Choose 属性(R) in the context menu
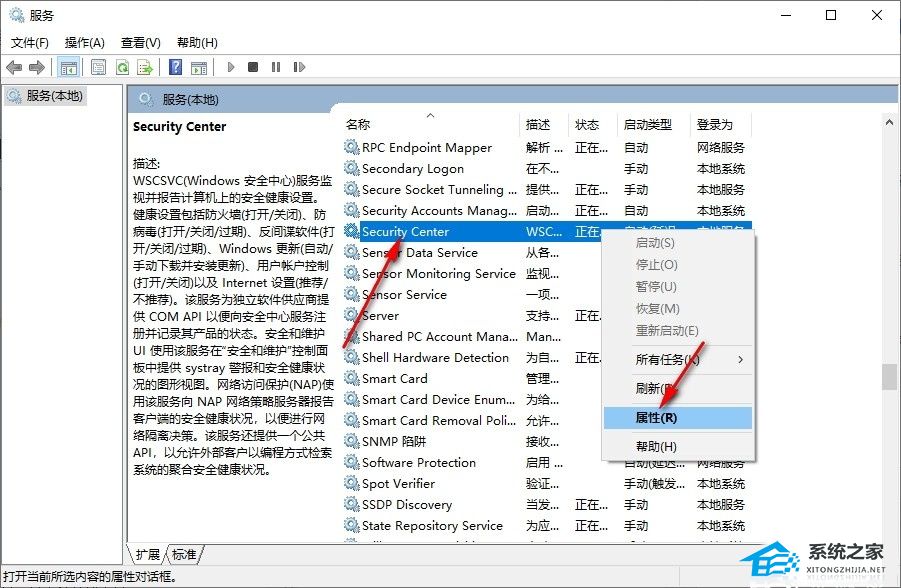Image resolution: width=901 pixels, height=588 pixels. (678, 418)
